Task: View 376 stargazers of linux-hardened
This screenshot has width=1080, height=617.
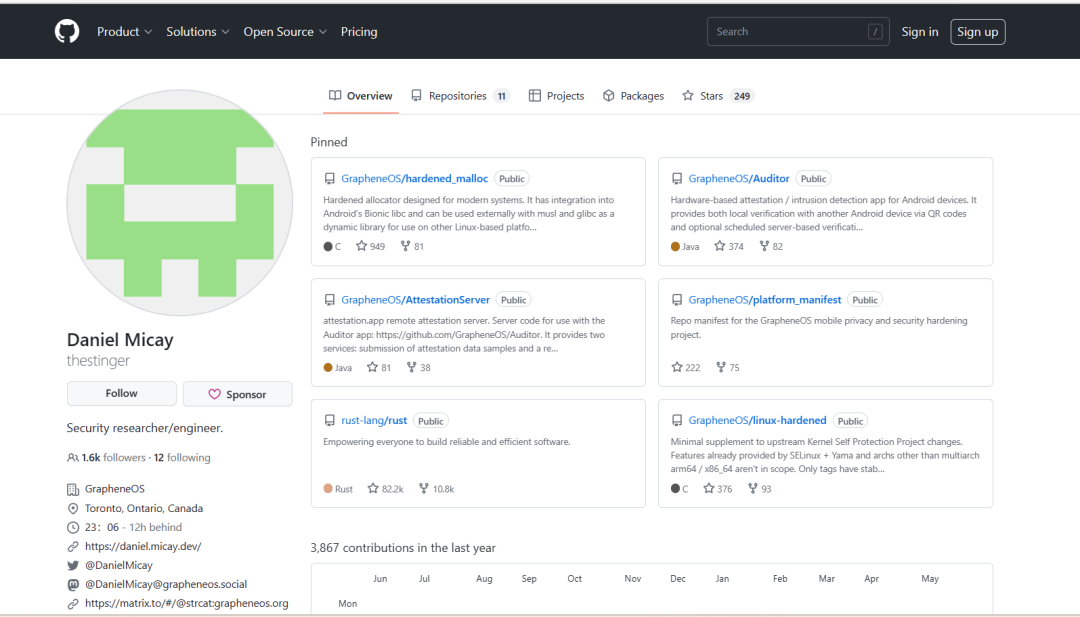Action: point(718,488)
